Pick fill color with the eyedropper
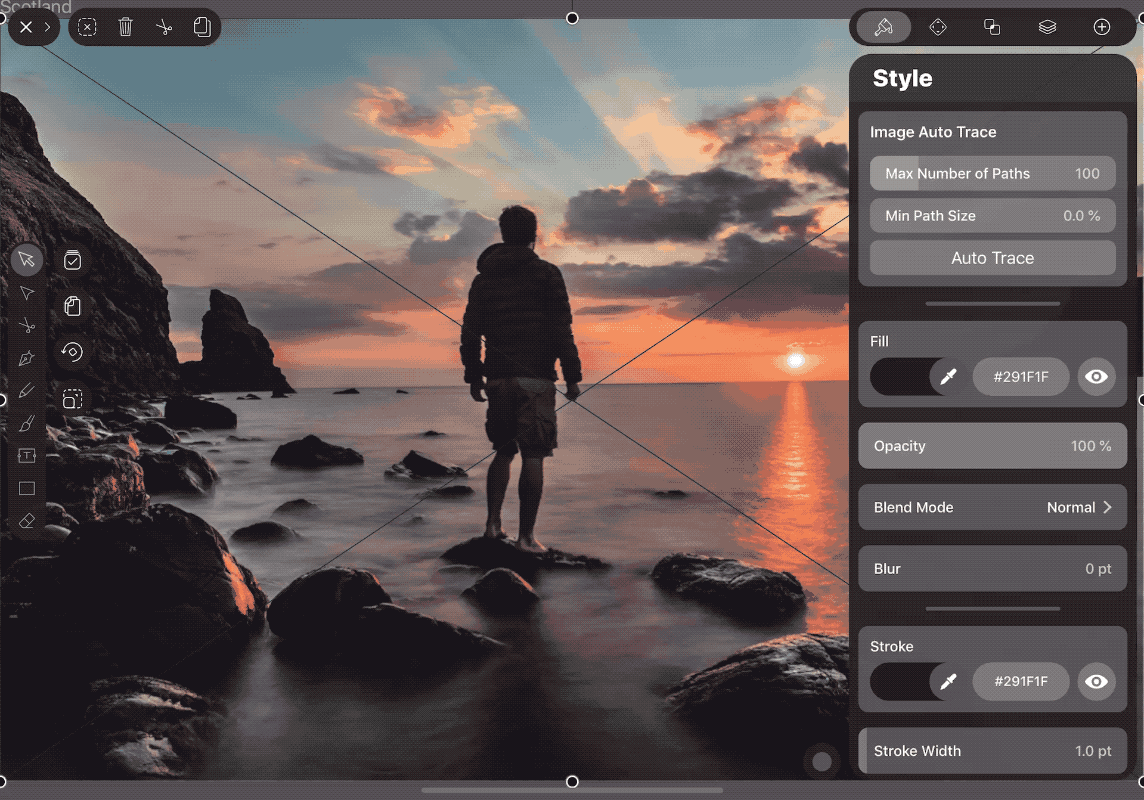This screenshot has width=1144, height=800. click(x=948, y=377)
